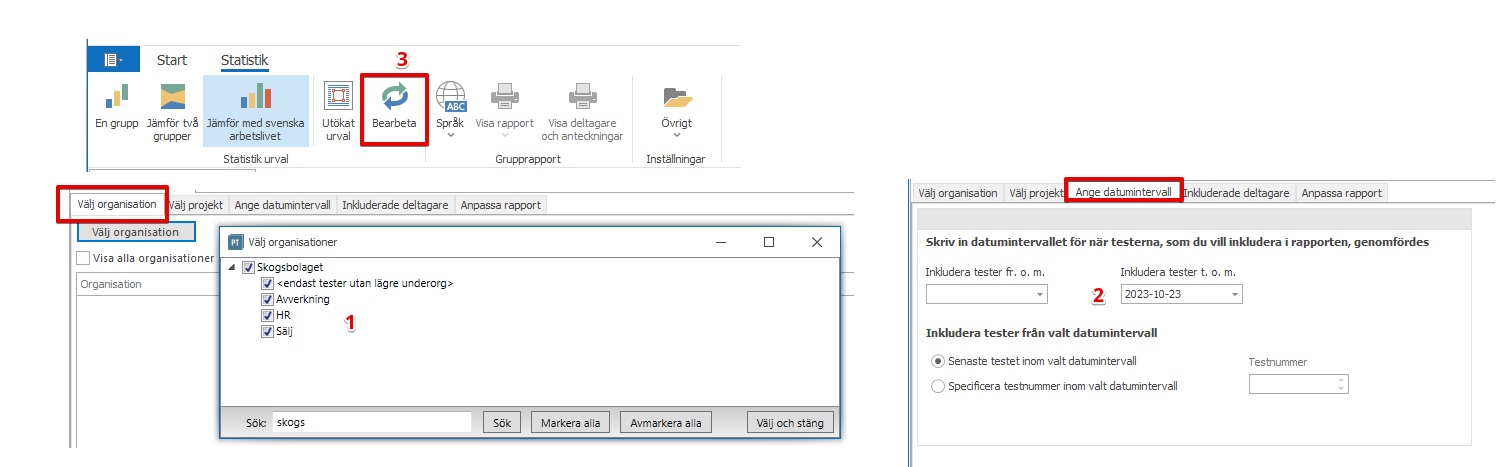Click the Skogsbolaget tree label

coord(290,268)
